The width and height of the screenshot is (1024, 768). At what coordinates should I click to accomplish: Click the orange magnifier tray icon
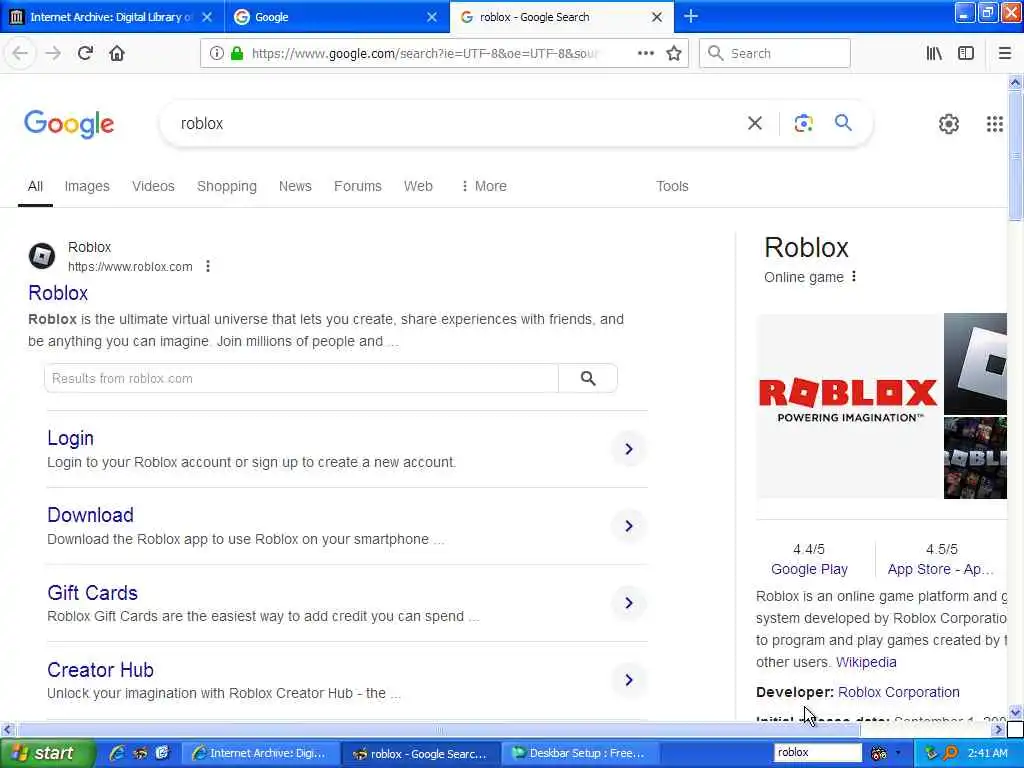pos(951,753)
